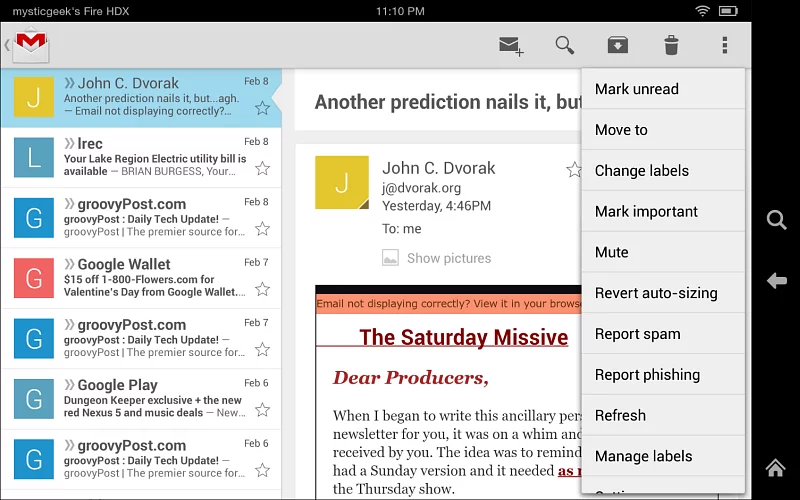Go back using side arrow icon
Image resolution: width=800 pixels, height=500 pixels.
tap(776, 280)
